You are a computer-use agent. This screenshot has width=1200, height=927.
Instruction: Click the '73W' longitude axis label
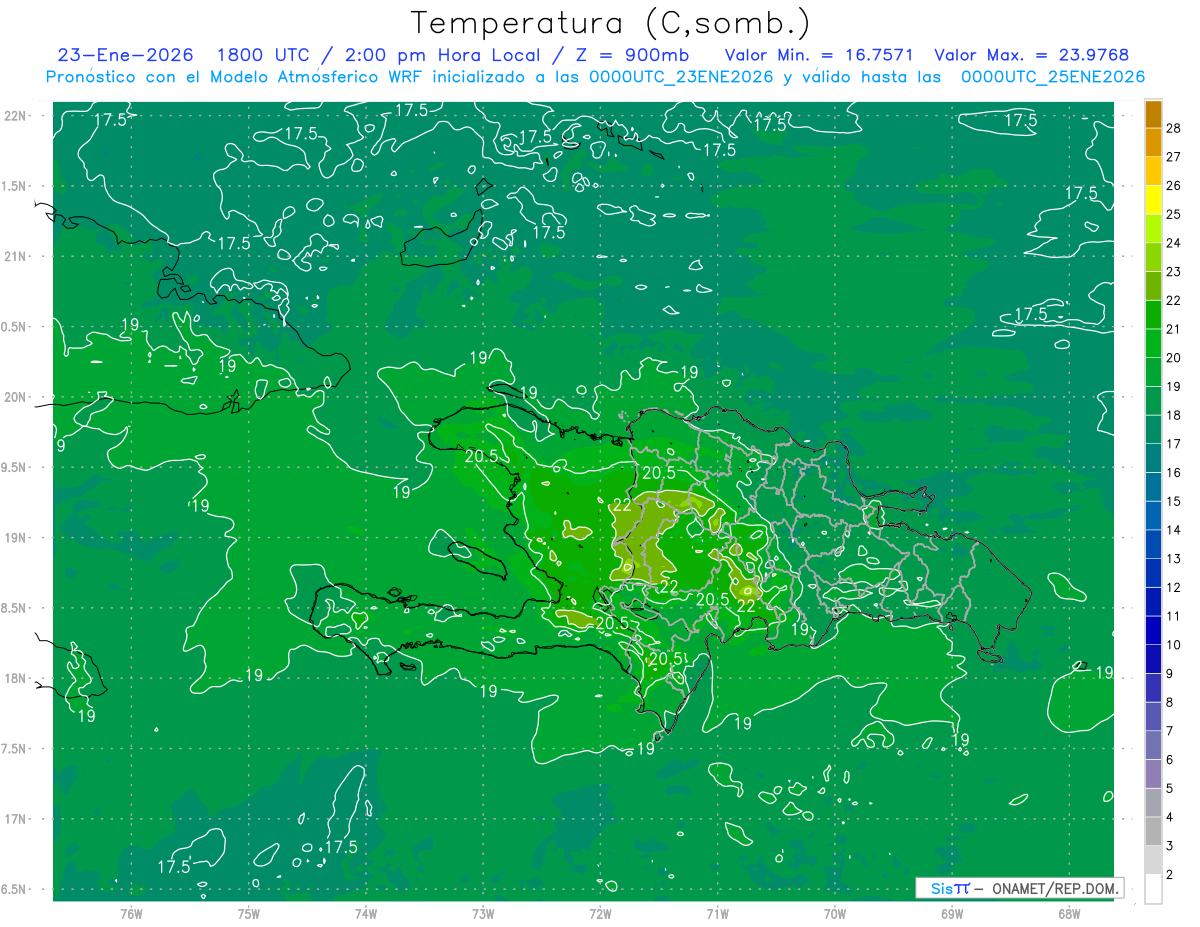pos(483,913)
